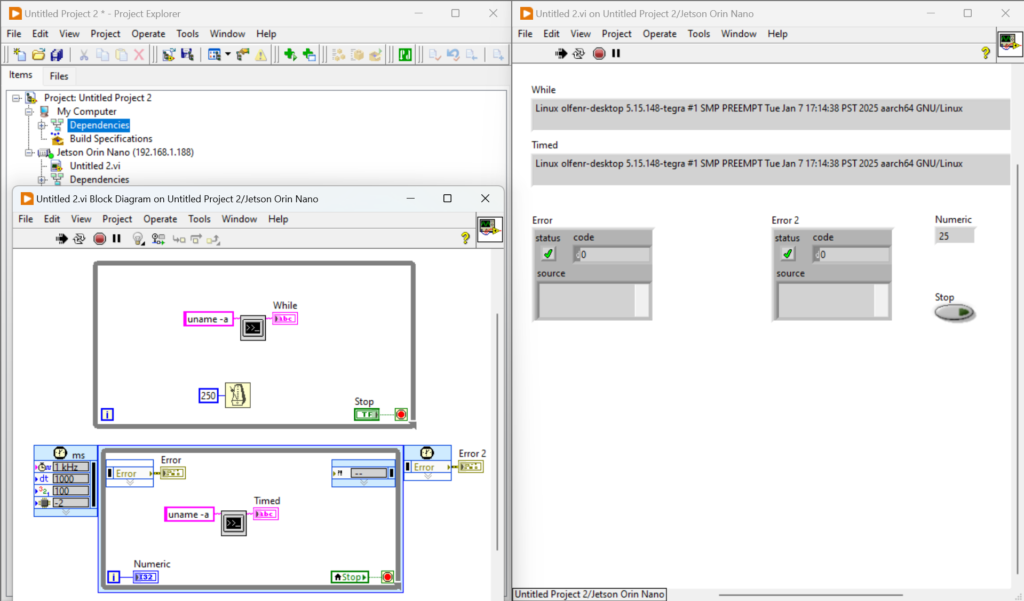1024x601 pixels.
Task: Click while loop conditional stop terminal
Action: coord(401,414)
